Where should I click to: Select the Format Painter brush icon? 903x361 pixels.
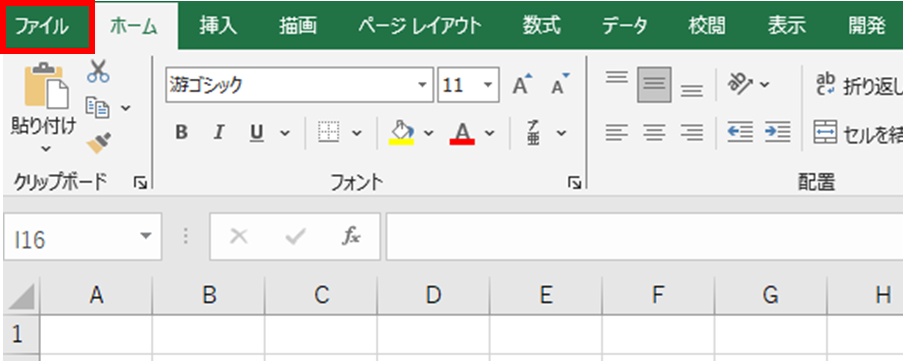[x=98, y=142]
